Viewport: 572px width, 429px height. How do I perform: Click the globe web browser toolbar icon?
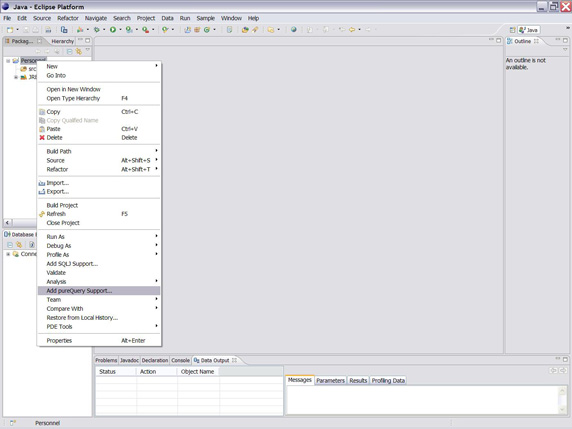tap(294, 30)
